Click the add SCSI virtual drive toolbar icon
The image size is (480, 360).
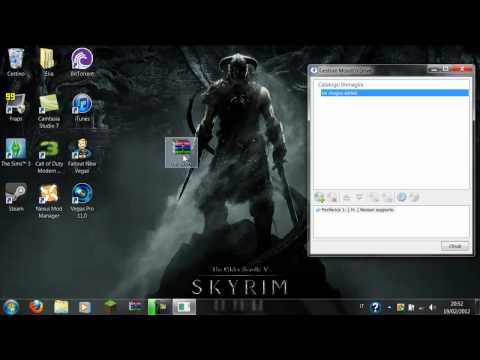387,197
